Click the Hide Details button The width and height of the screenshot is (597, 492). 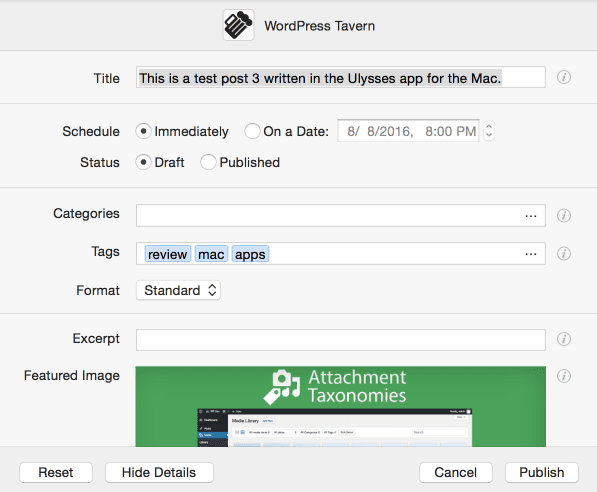coord(159,473)
